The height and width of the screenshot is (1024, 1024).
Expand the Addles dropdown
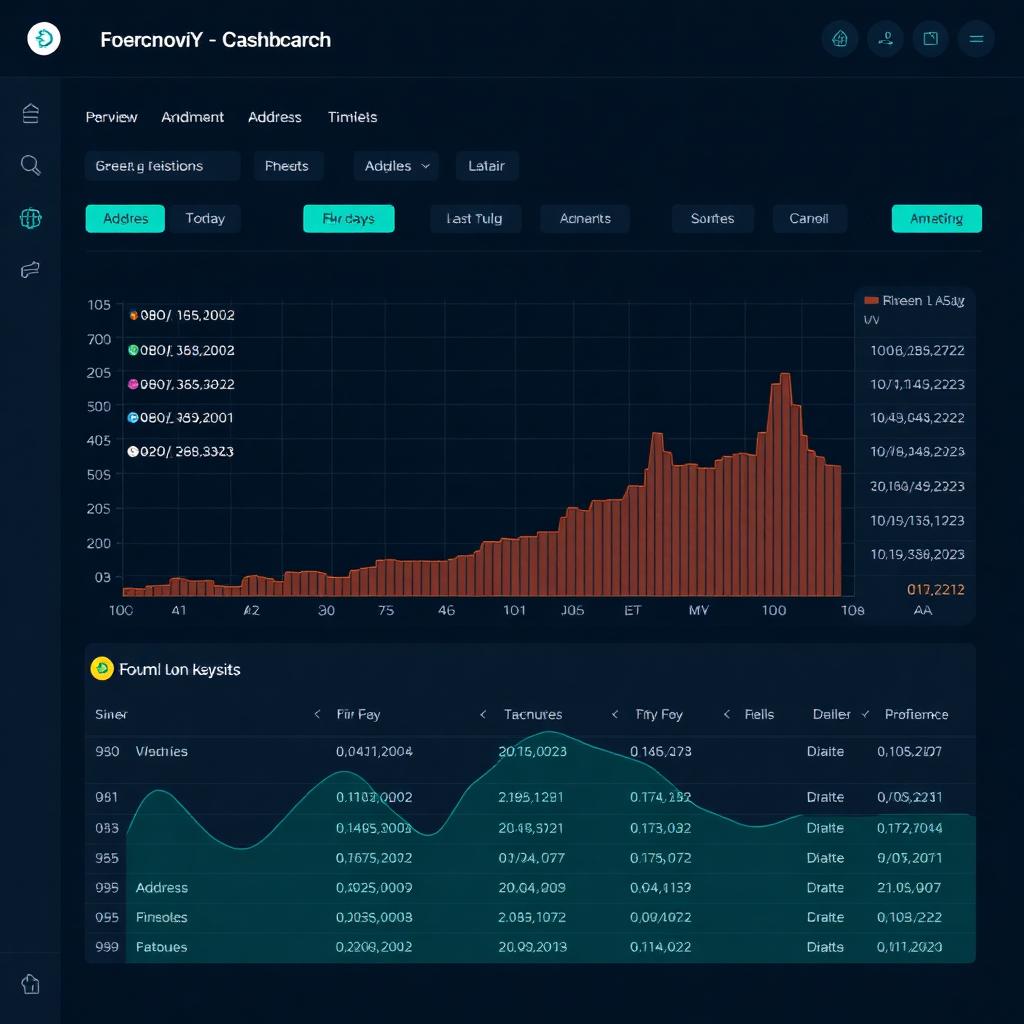tap(396, 166)
